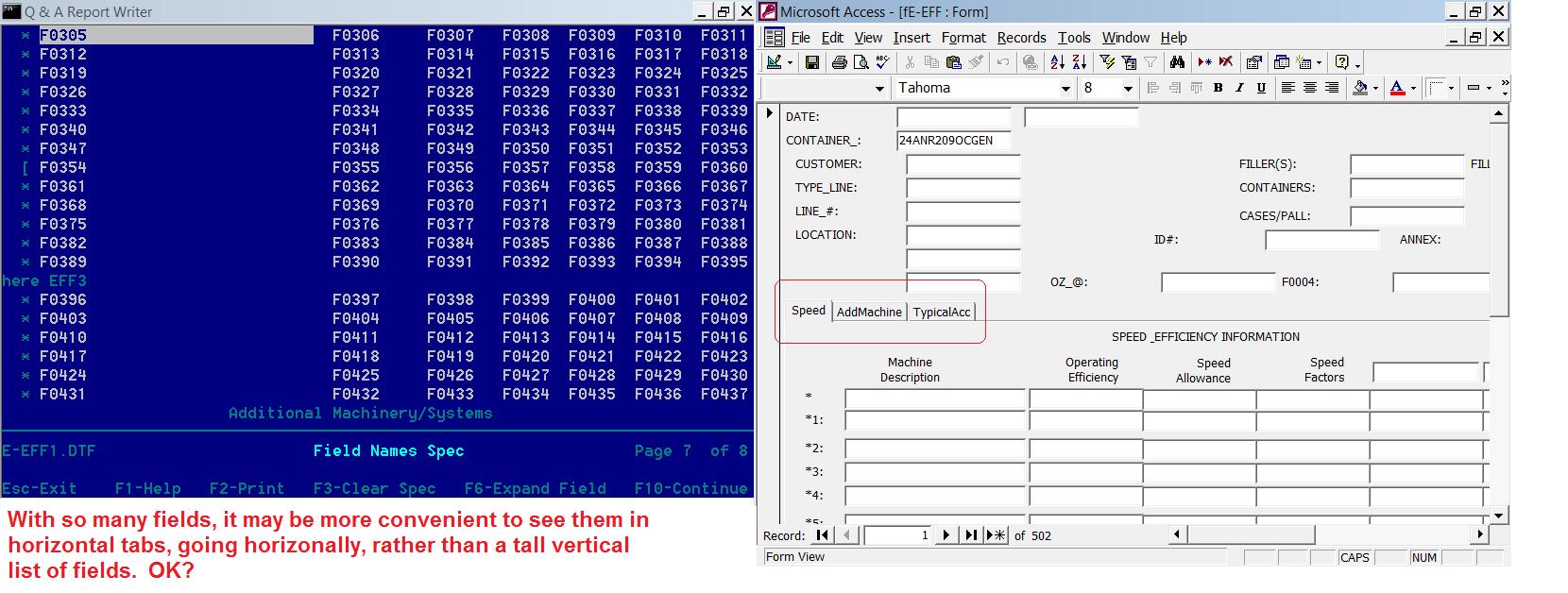Click the new record navigation button
This screenshot has width=1568, height=593.
995,535
